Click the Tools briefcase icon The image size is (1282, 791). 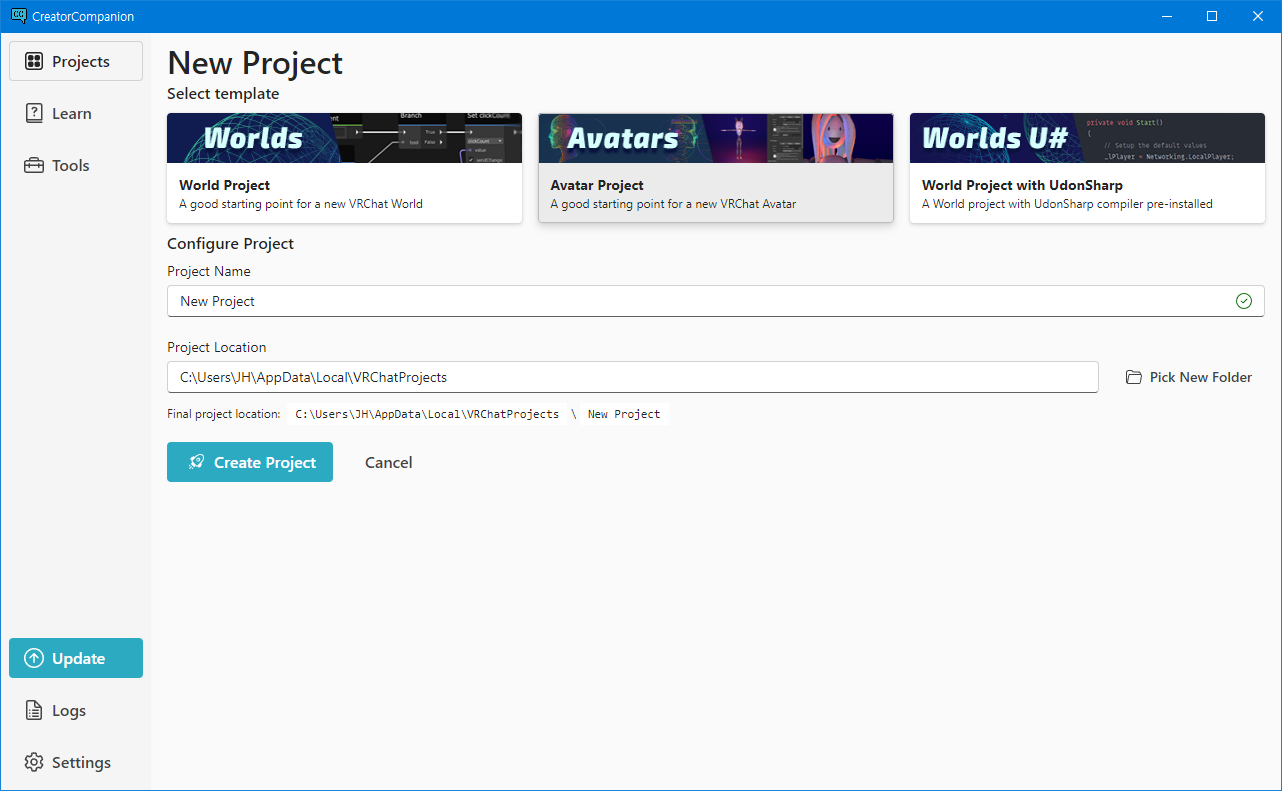click(x=34, y=165)
